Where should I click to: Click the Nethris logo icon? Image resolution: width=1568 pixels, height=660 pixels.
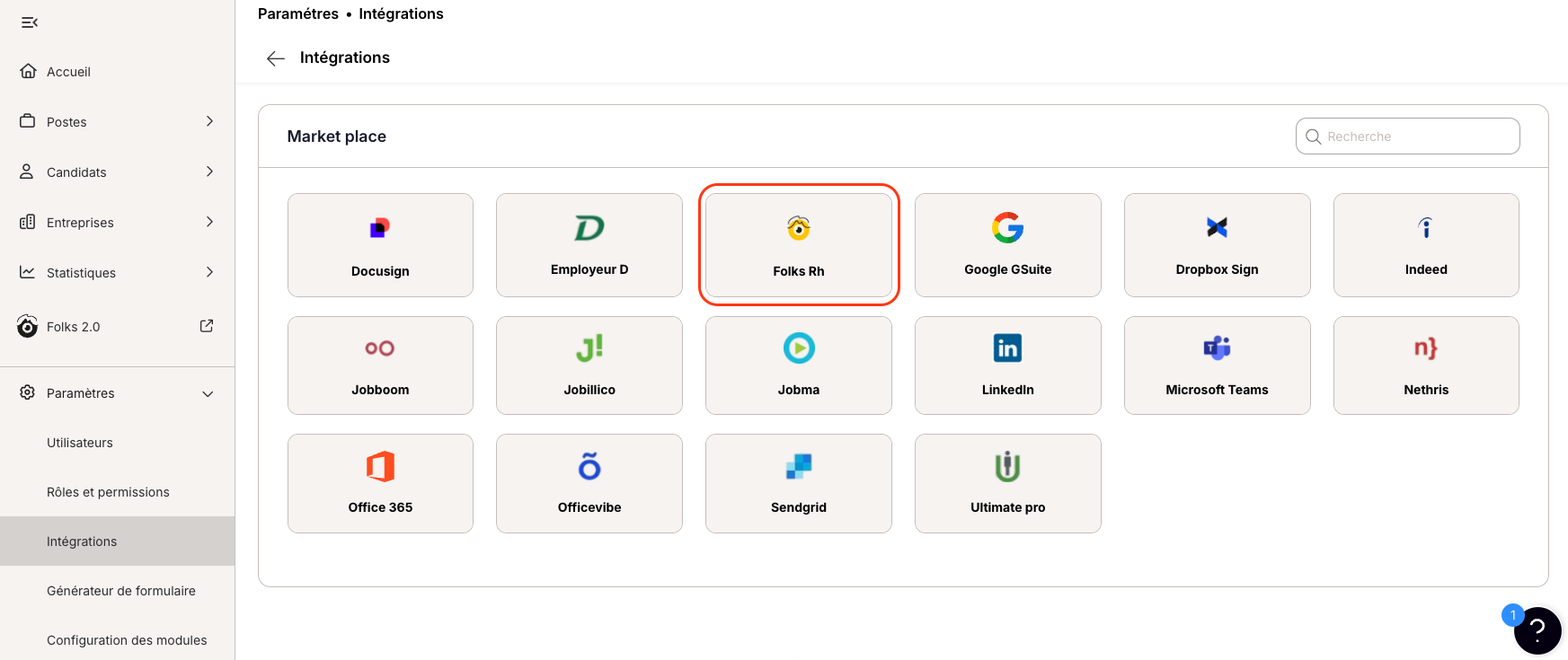pyautogui.click(x=1426, y=348)
